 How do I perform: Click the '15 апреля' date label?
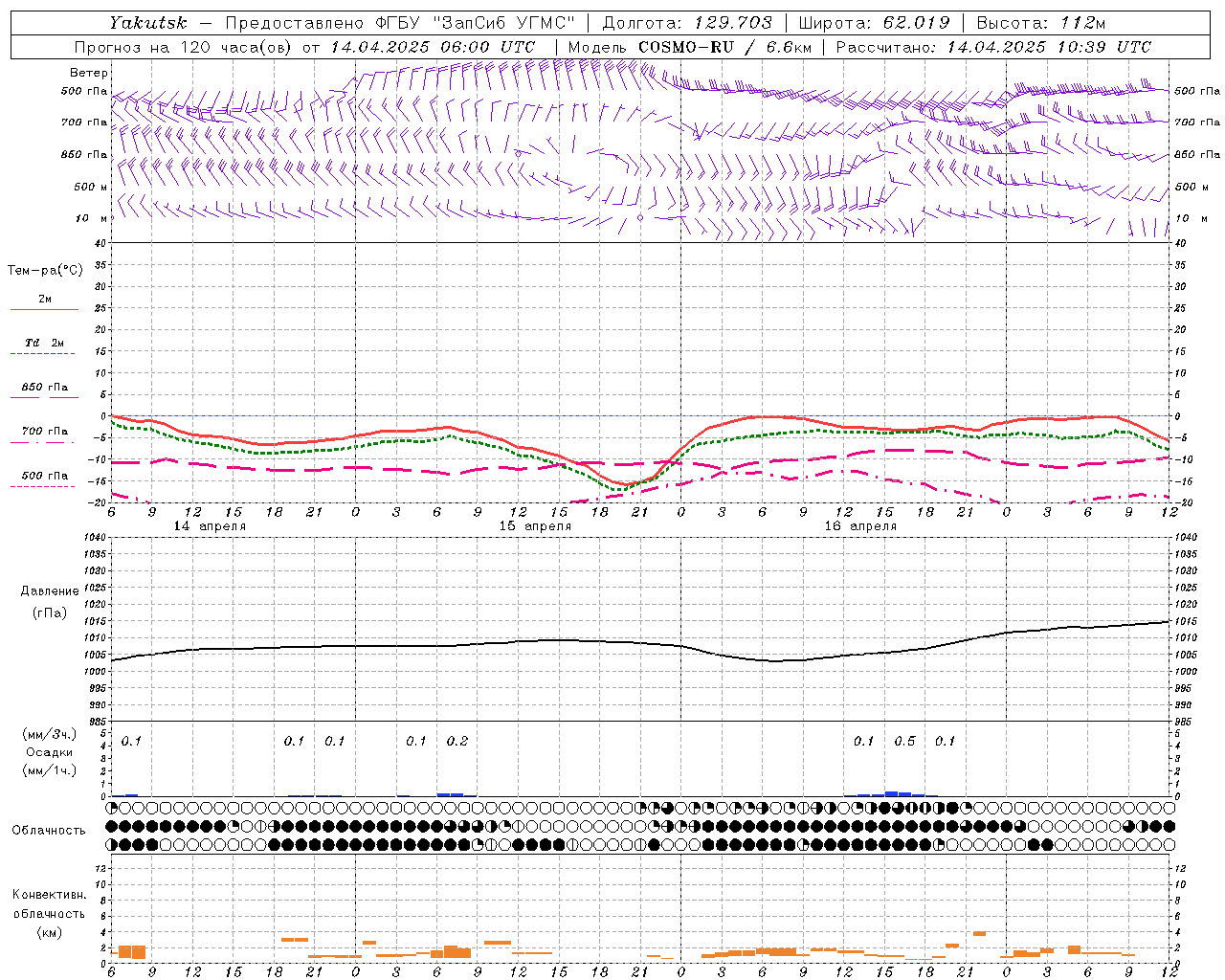[x=535, y=526]
